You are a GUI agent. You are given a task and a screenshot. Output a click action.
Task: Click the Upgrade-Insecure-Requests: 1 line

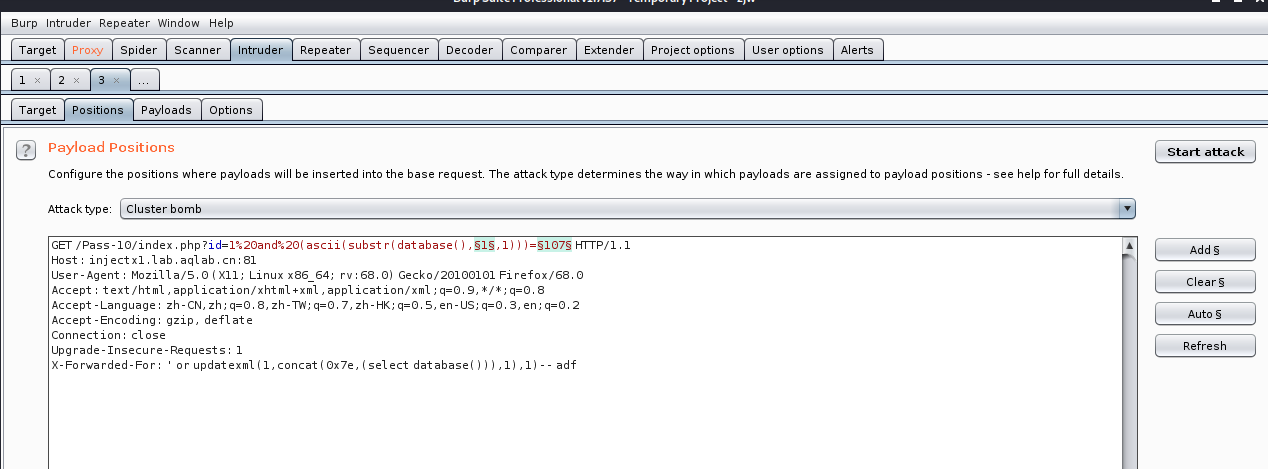pos(147,350)
